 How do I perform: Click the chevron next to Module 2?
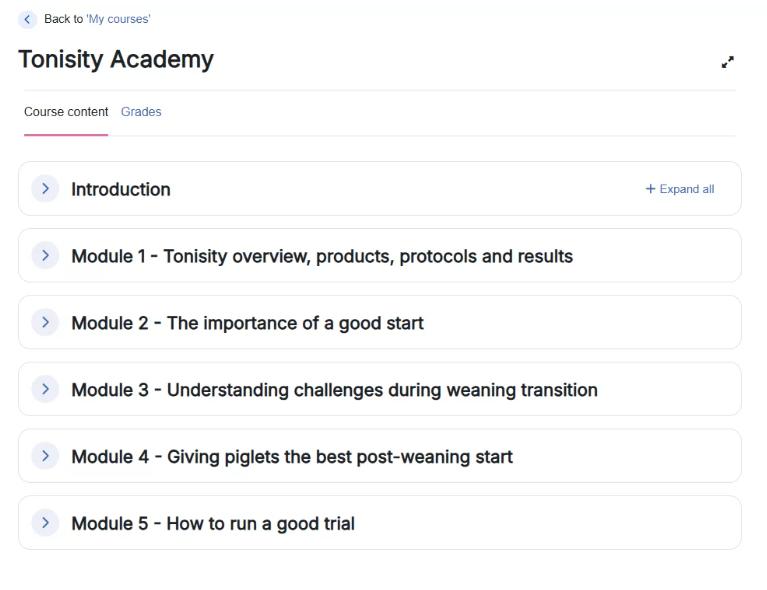tap(45, 322)
